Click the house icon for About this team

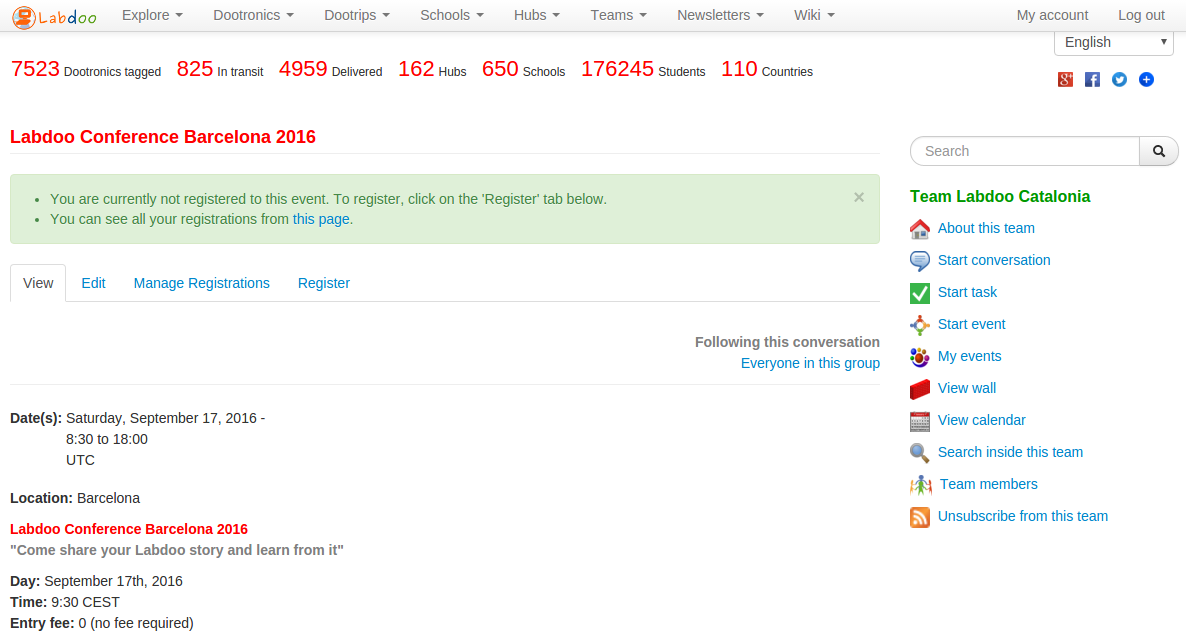tap(920, 228)
